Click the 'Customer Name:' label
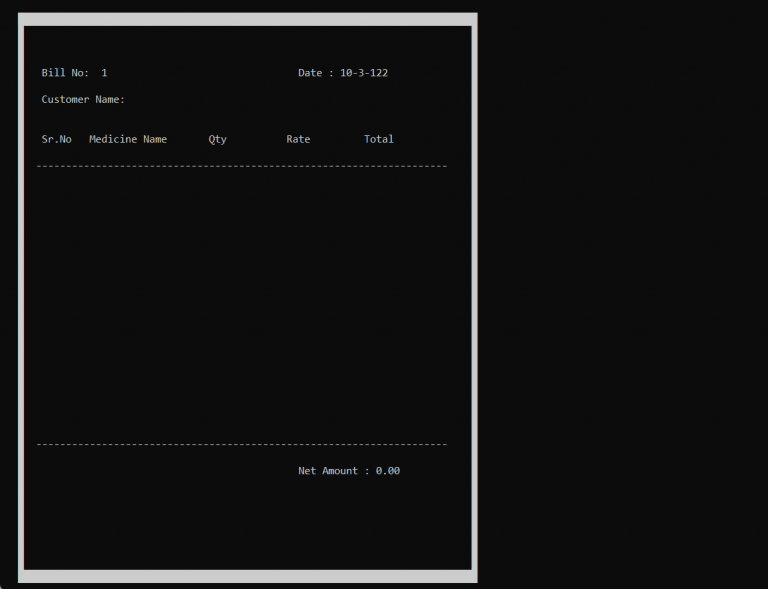768x589 pixels. (x=83, y=99)
